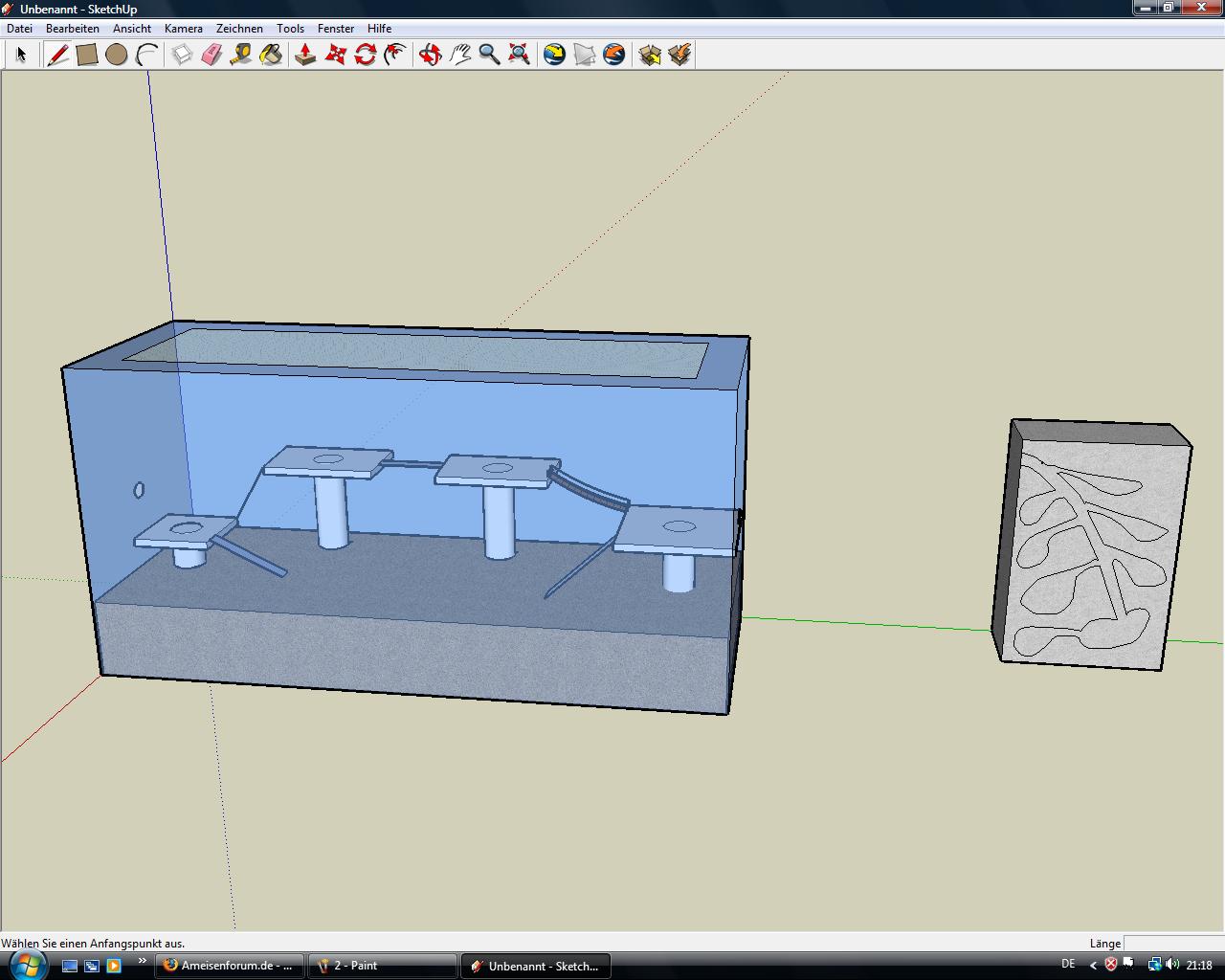The width and height of the screenshot is (1225, 980).
Task: Open the Fenster menu
Action: click(x=336, y=29)
